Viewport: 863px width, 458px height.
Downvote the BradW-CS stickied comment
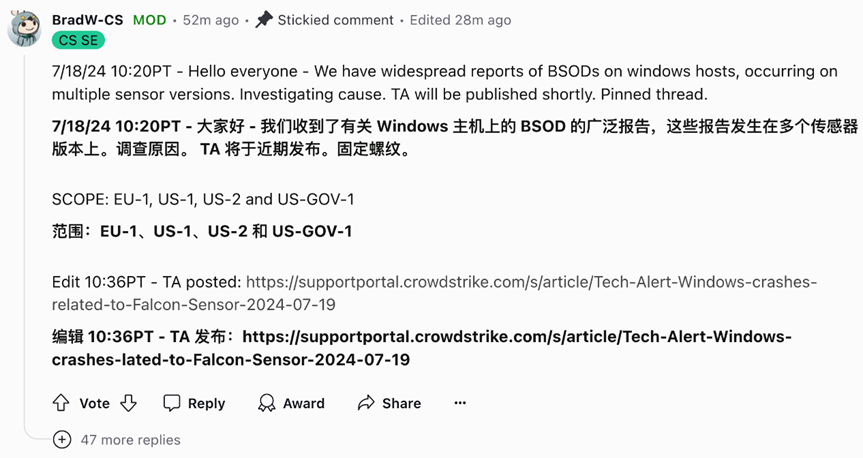128,403
